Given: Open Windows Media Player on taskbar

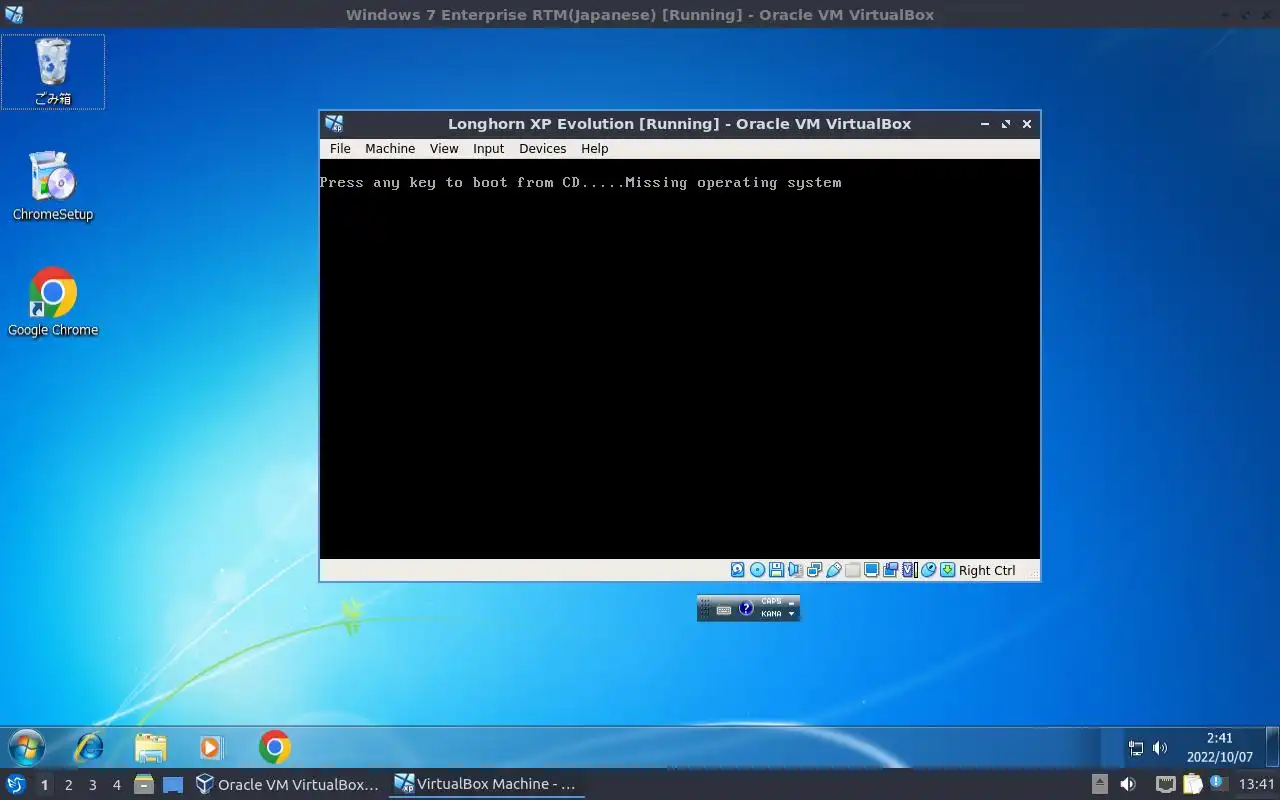Looking at the screenshot, I should pyautogui.click(x=212, y=747).
